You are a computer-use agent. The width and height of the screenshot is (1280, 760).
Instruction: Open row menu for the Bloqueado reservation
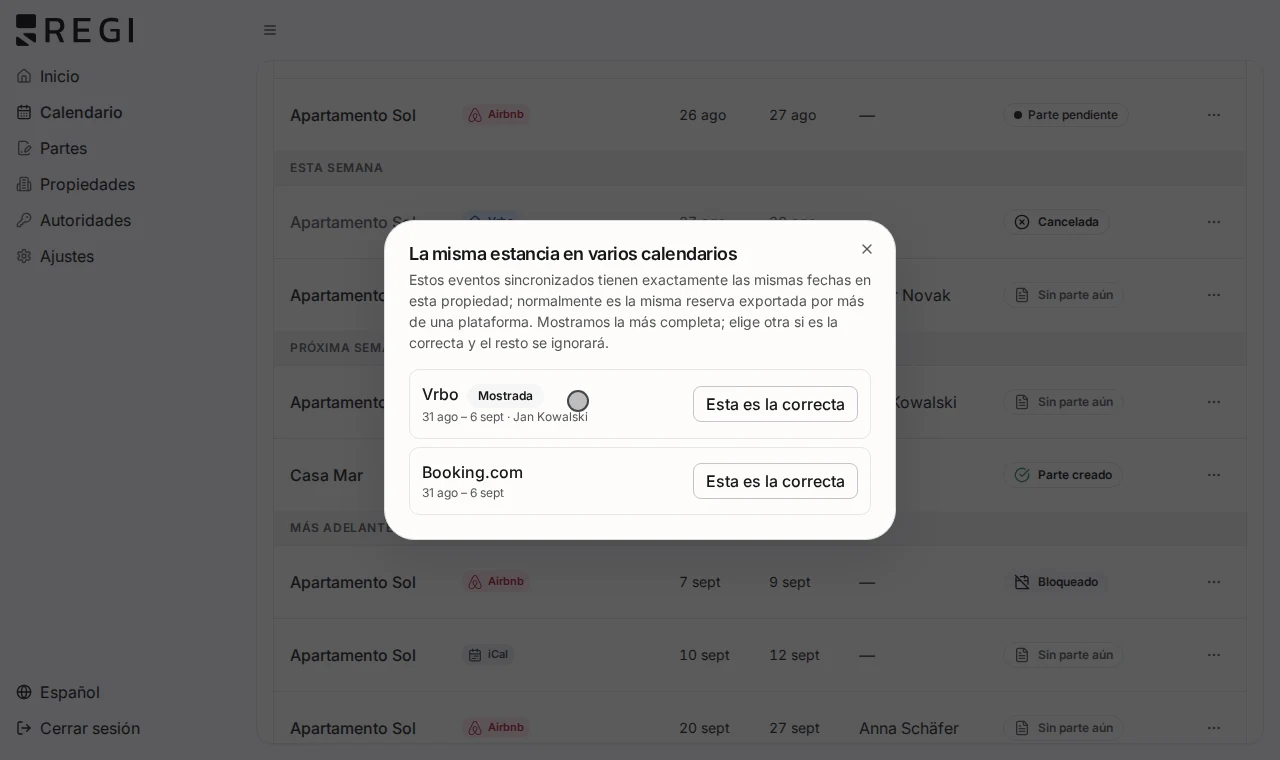(x=1214, y=582)
